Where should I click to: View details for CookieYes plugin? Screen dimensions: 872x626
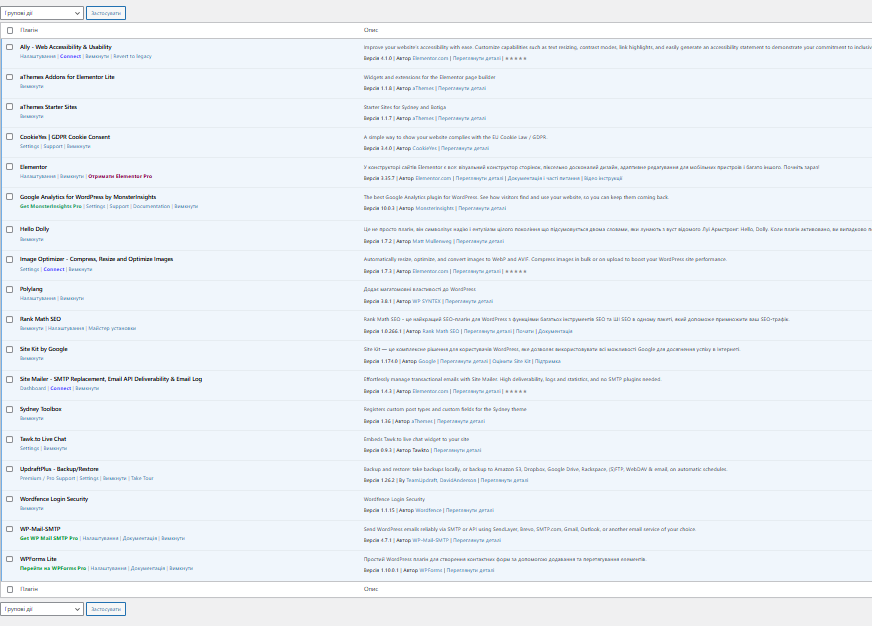click(x=465, y=148)
